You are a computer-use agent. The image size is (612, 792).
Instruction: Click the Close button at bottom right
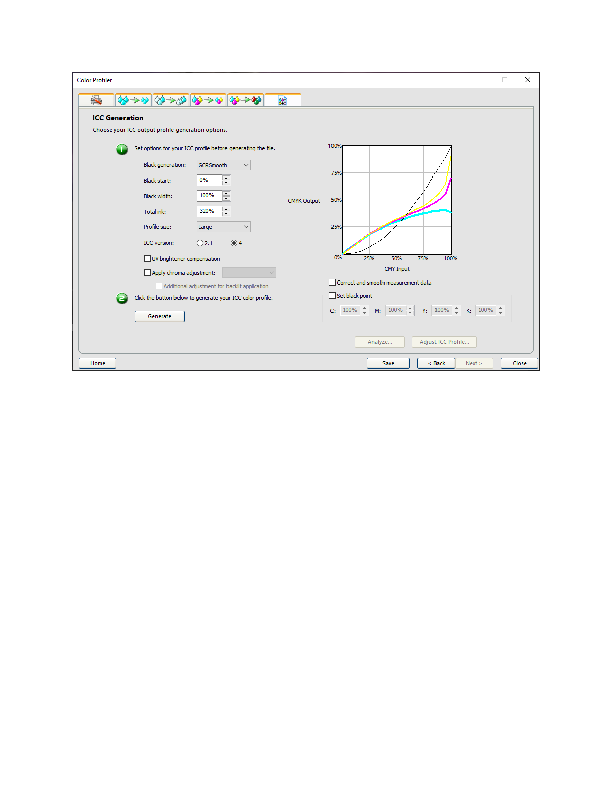click(519, 363)
